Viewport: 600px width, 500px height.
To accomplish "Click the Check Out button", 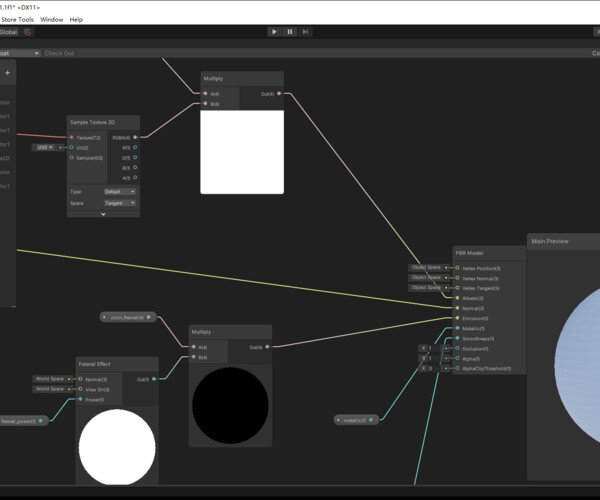I will [x=59, y=53].
